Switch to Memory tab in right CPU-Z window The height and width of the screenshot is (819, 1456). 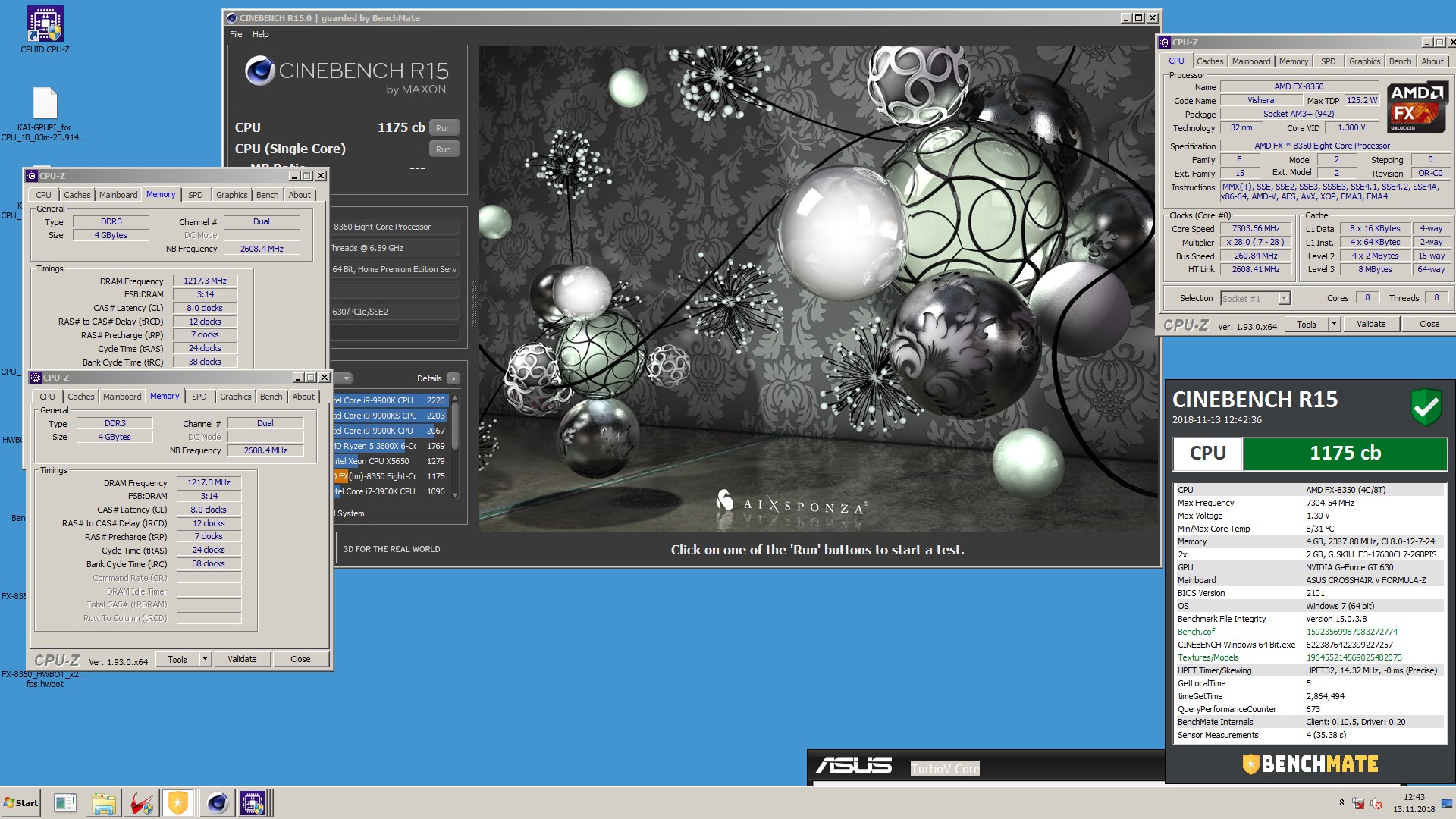1293,61
